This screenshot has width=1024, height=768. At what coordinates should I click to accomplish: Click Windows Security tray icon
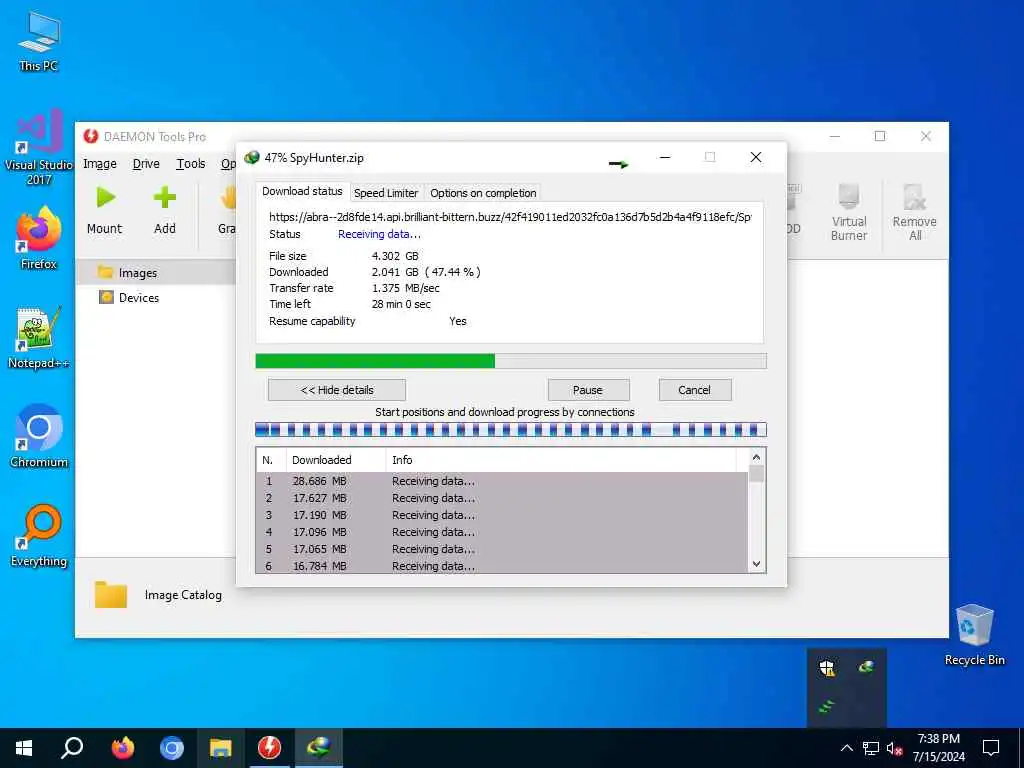(x=827, y=667)
